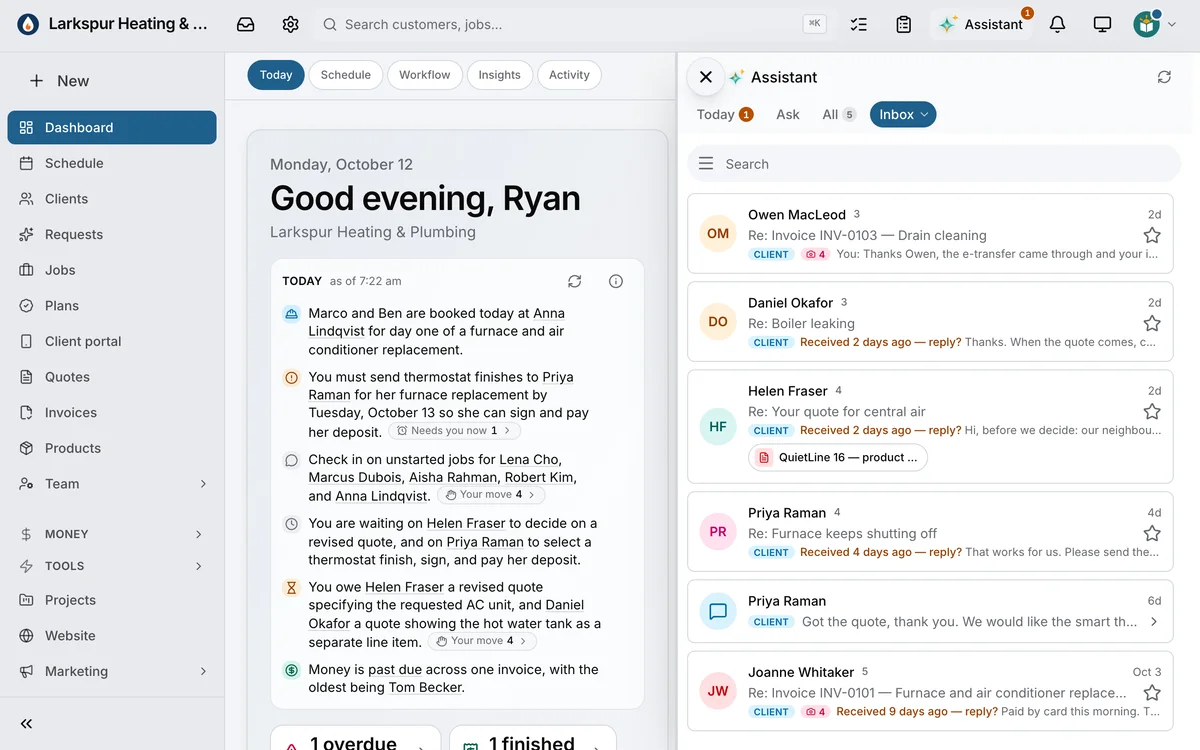
Task: Click the New button in sidebar
Action: pos(60,81)
